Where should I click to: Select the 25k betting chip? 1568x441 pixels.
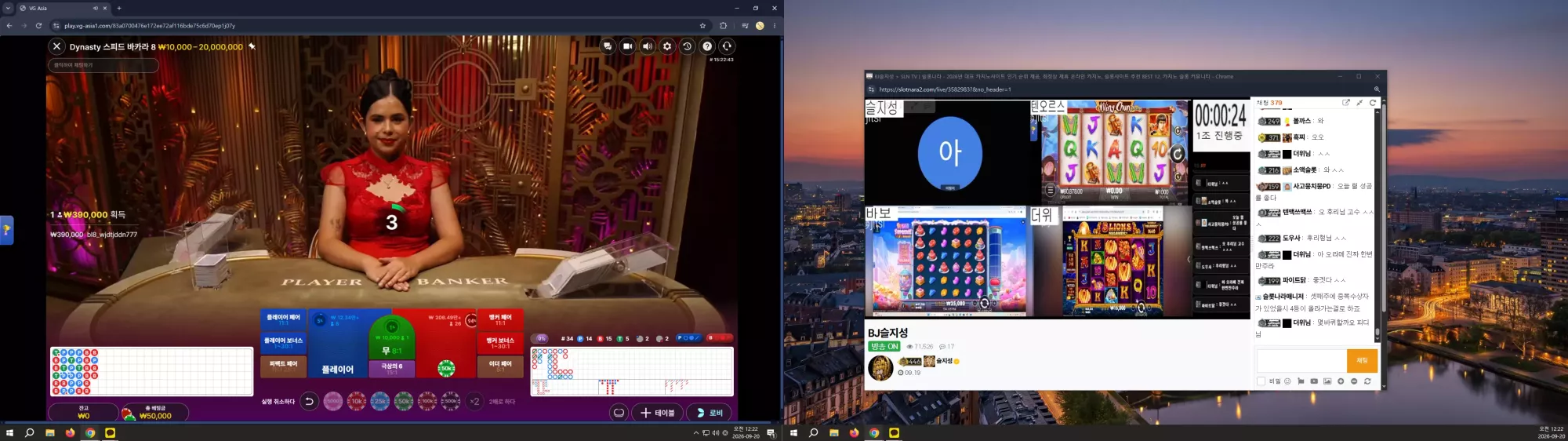pos(380,401)
